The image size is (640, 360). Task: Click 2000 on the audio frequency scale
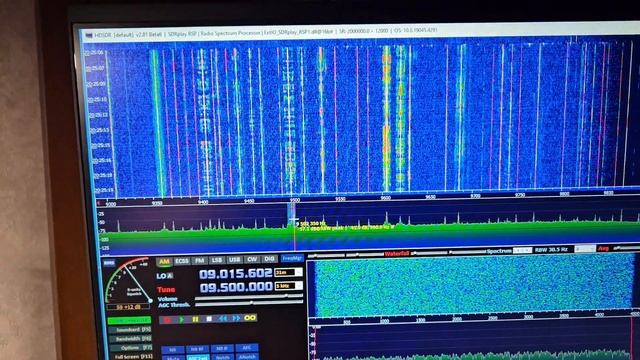457,319
